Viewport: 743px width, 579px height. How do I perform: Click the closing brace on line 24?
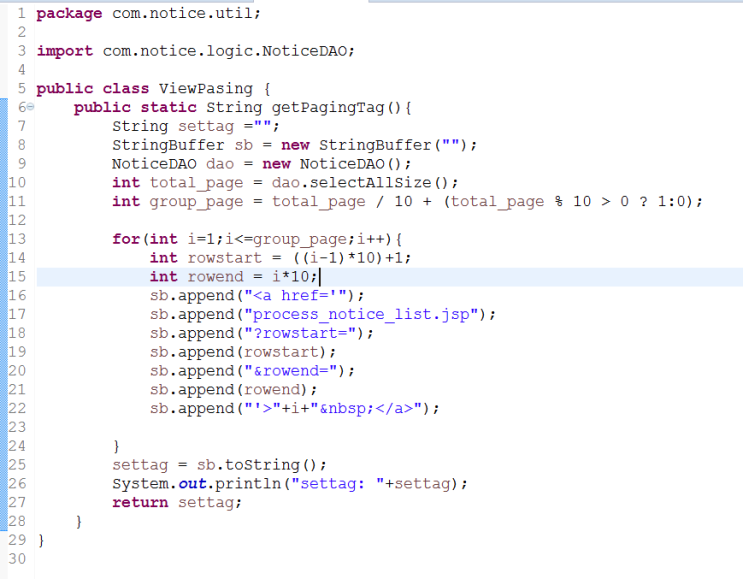point(117,446)
